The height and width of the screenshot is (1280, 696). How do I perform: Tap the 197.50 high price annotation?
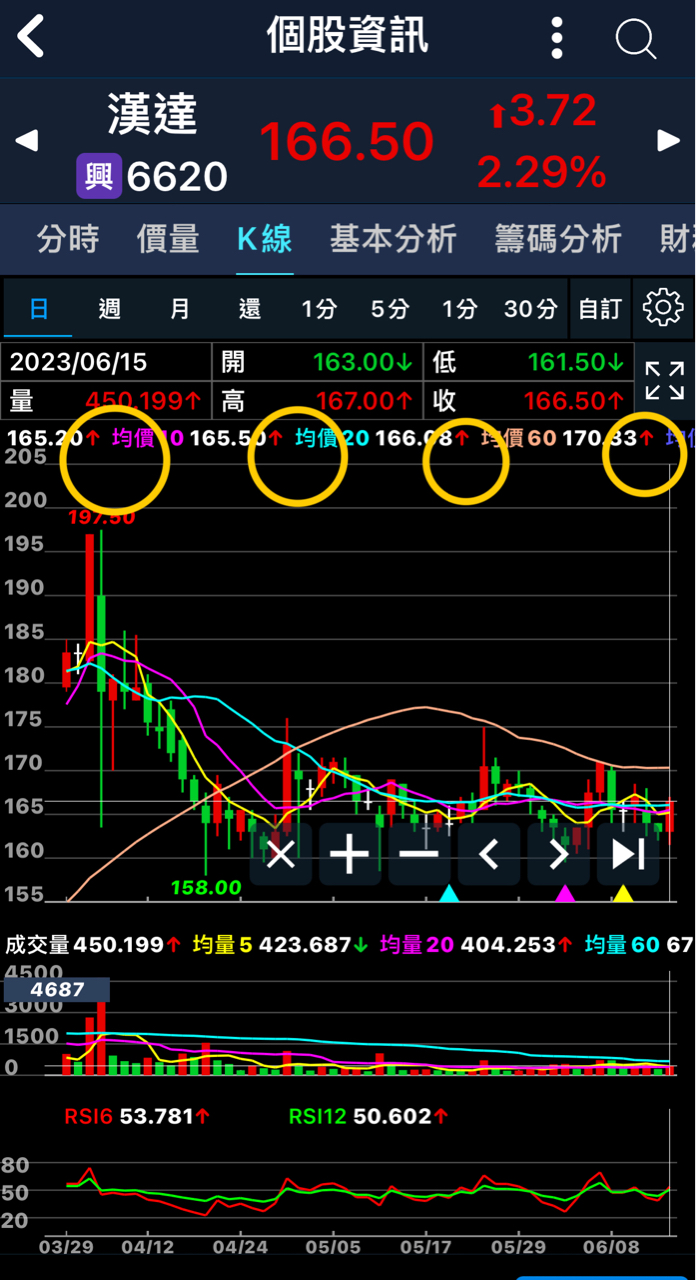click(x=102, y=517)
